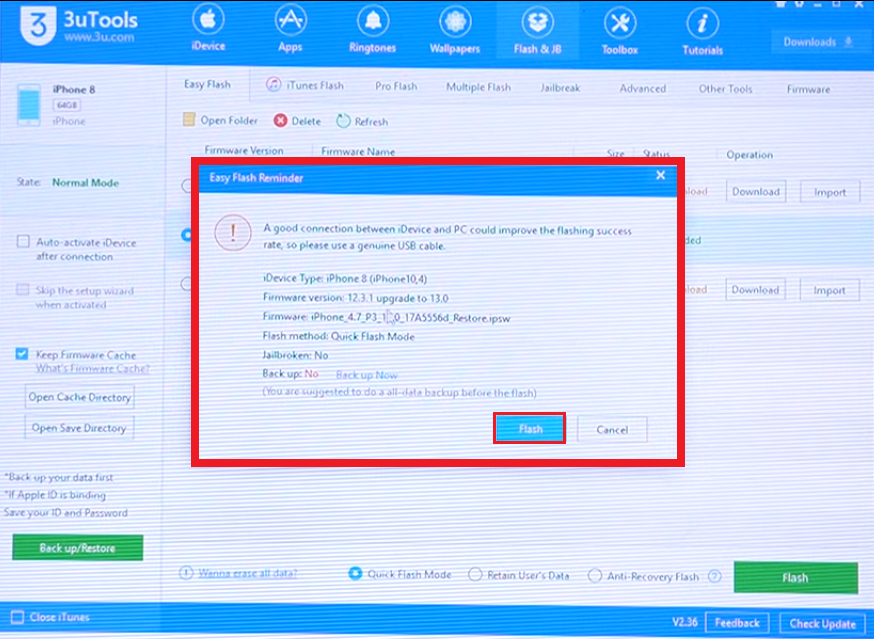
Task: Click the Delete toolbar item
Action: [x=297, y=121]
